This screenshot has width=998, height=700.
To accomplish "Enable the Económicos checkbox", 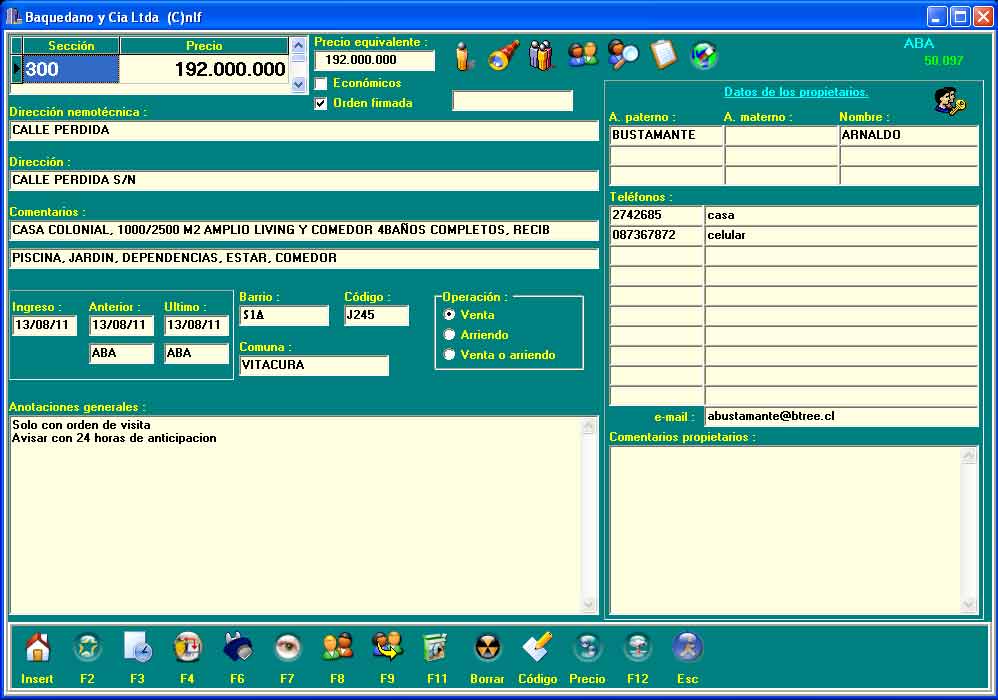I will (321, 83).
